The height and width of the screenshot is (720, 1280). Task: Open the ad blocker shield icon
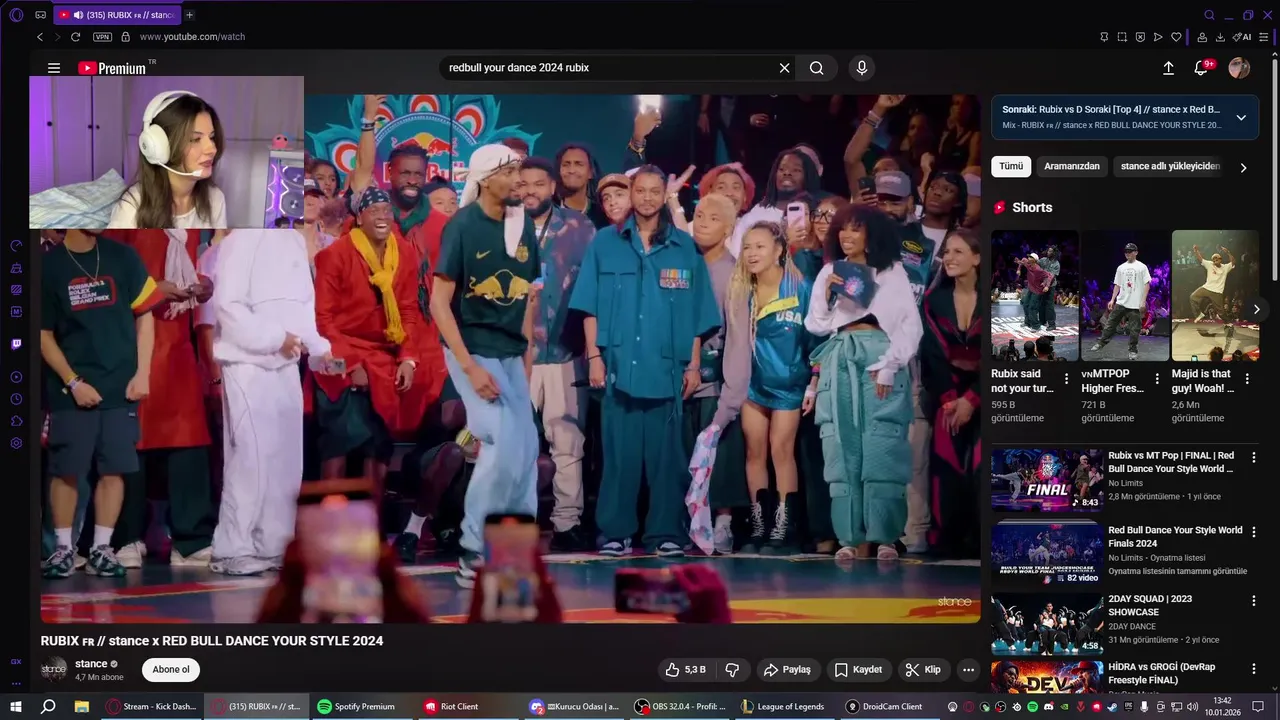pos(1140,37)
